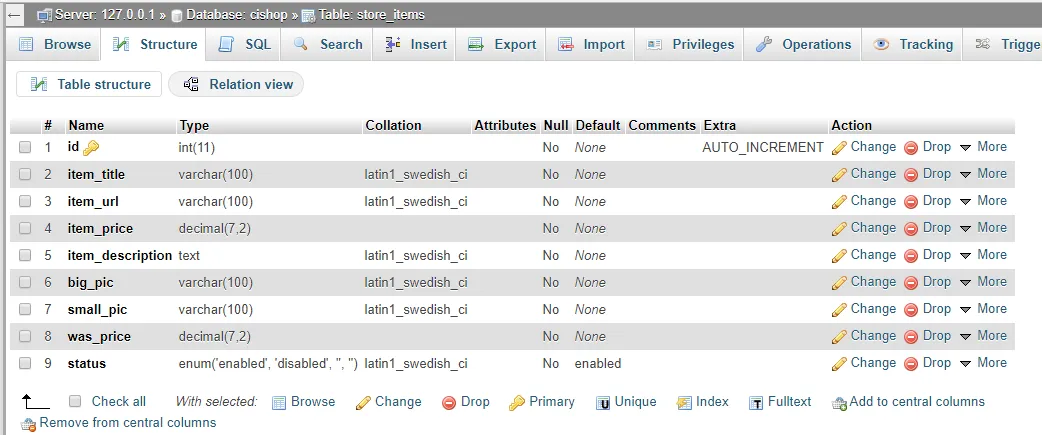Image resolution: width=1042 pixels, height=435 pixels.
Task: Tick the checkbox for the id column
Action: tap(25, 147)
